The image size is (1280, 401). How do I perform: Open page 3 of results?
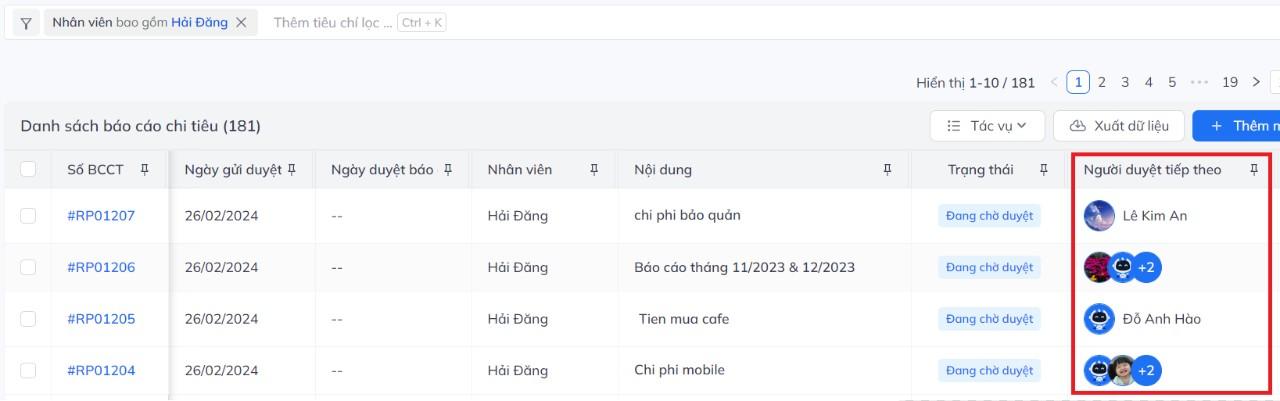pos(1125,82)
